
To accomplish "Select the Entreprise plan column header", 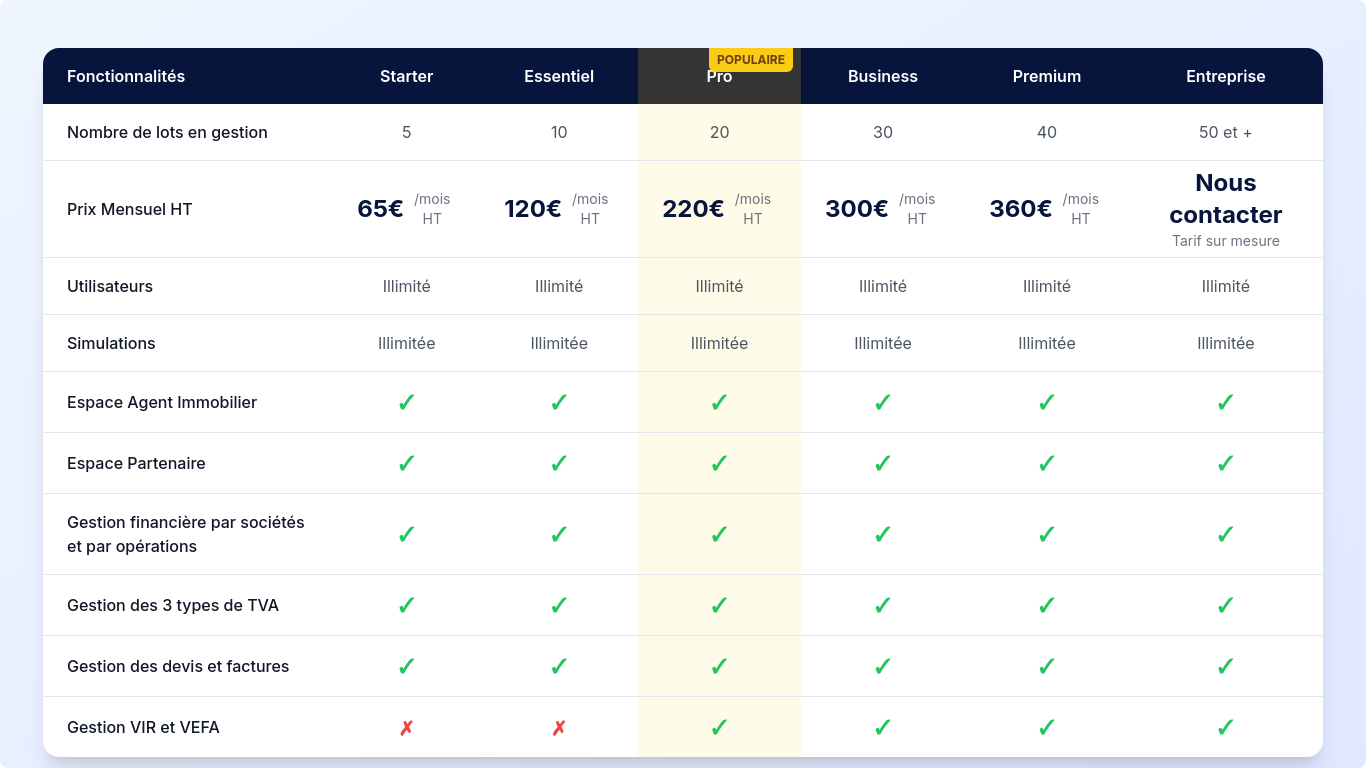I will pos(1225,77).
